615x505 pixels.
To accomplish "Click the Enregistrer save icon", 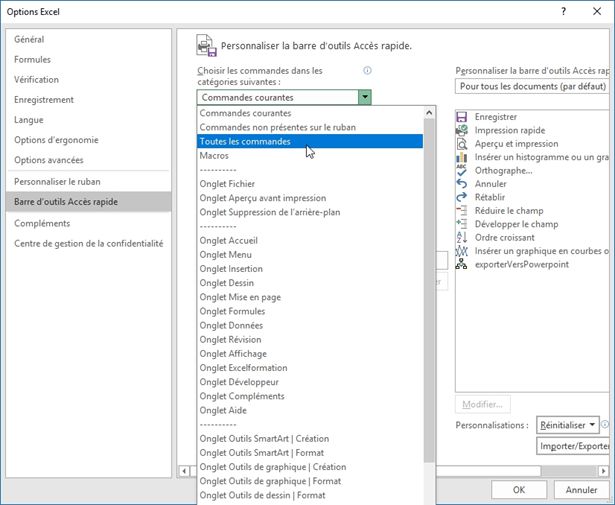I will pos(462,117).
